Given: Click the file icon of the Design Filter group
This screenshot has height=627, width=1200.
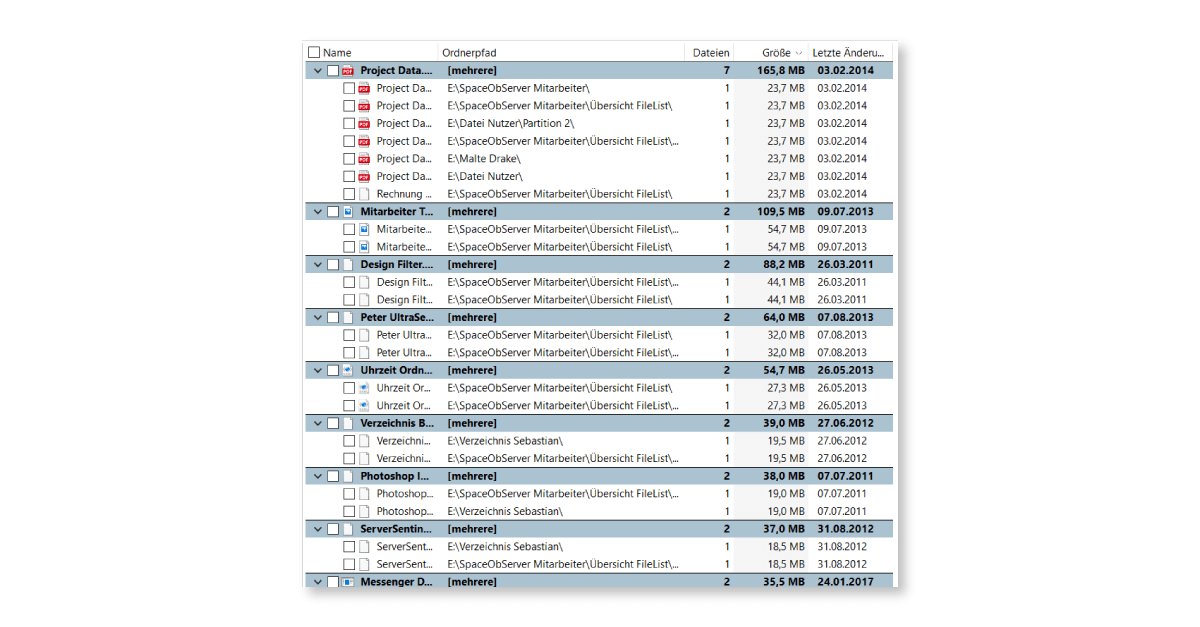Looking at the screenshot, I should [348, 265].
